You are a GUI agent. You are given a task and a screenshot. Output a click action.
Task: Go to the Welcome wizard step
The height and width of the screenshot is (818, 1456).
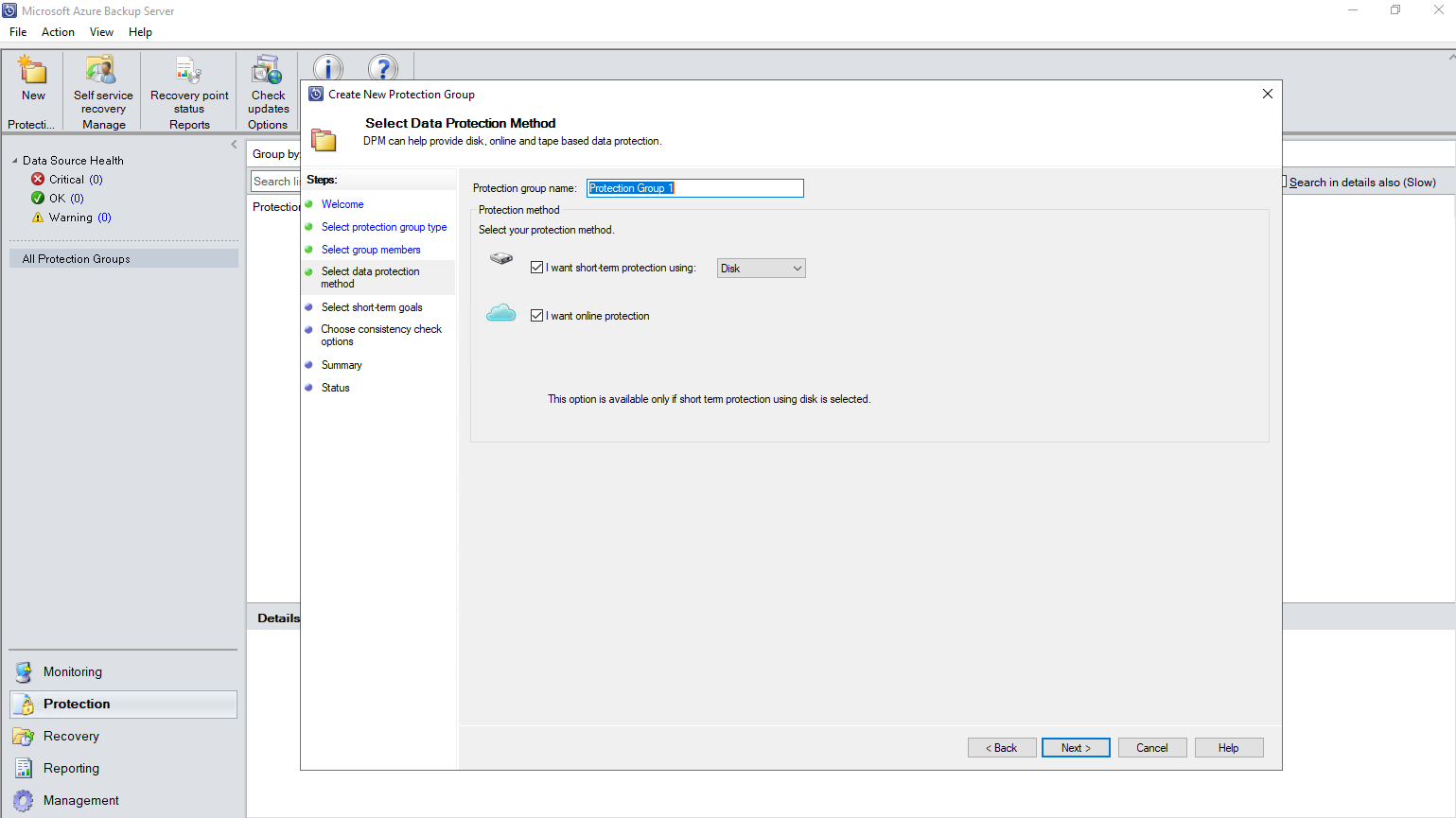point(342,204)
